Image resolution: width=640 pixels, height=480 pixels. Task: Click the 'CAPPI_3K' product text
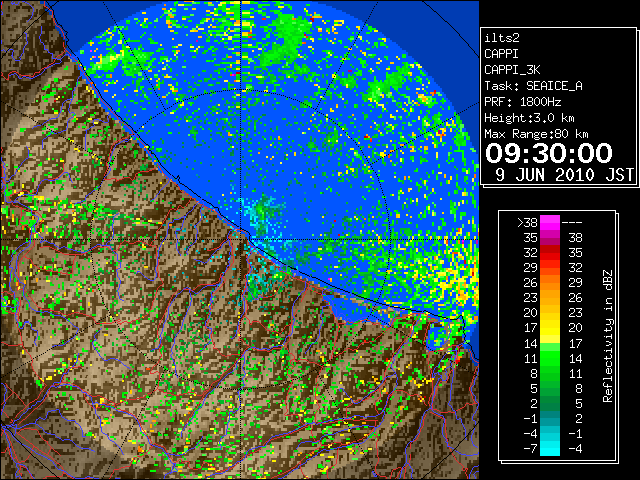tap(512, 70)
